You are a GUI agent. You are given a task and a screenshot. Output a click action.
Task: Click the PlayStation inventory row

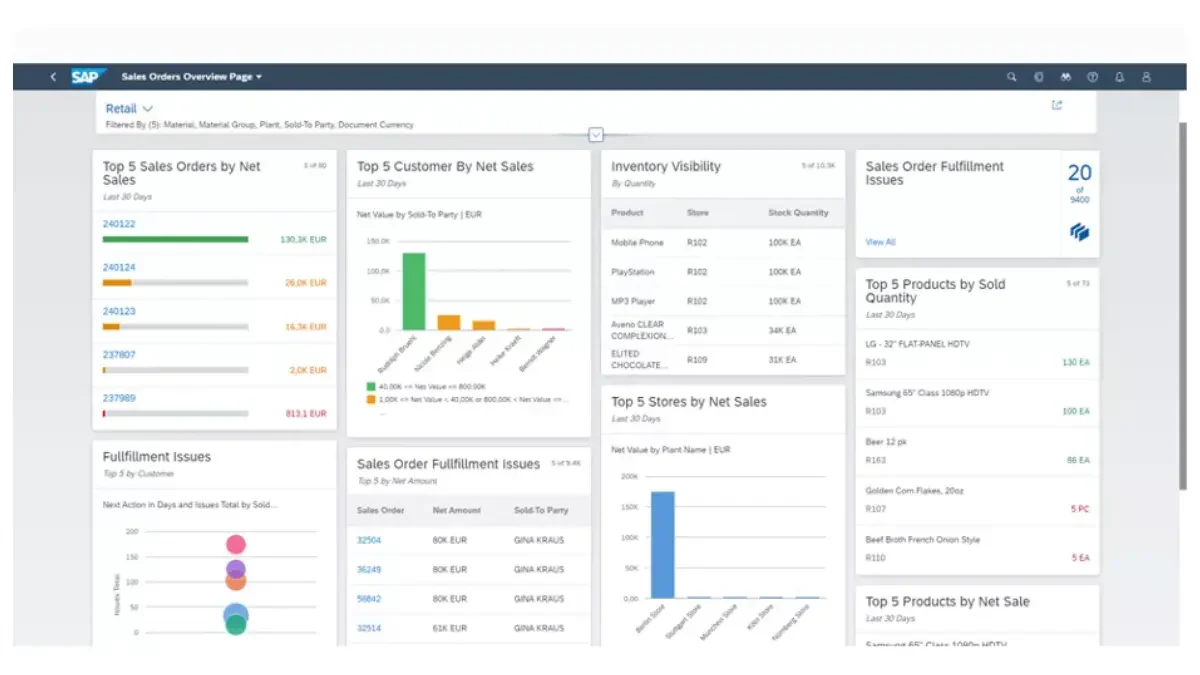(x=723, y=272)
